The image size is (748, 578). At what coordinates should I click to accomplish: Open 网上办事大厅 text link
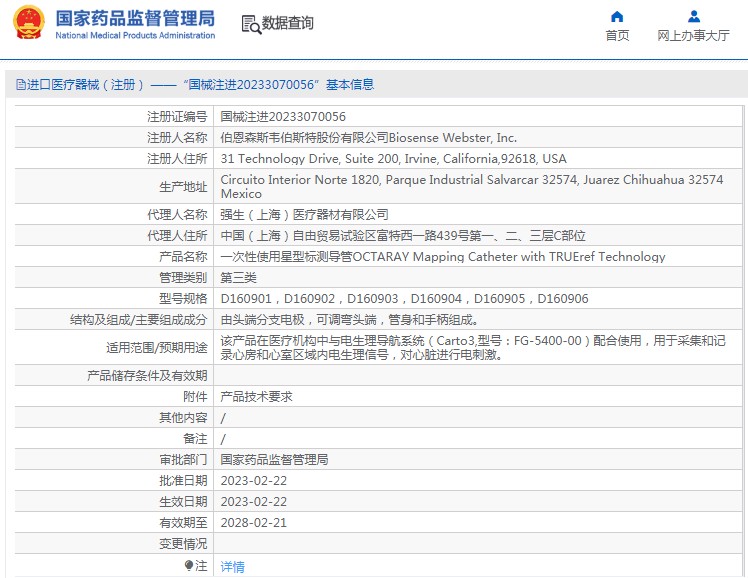click(x=694, y=36)
